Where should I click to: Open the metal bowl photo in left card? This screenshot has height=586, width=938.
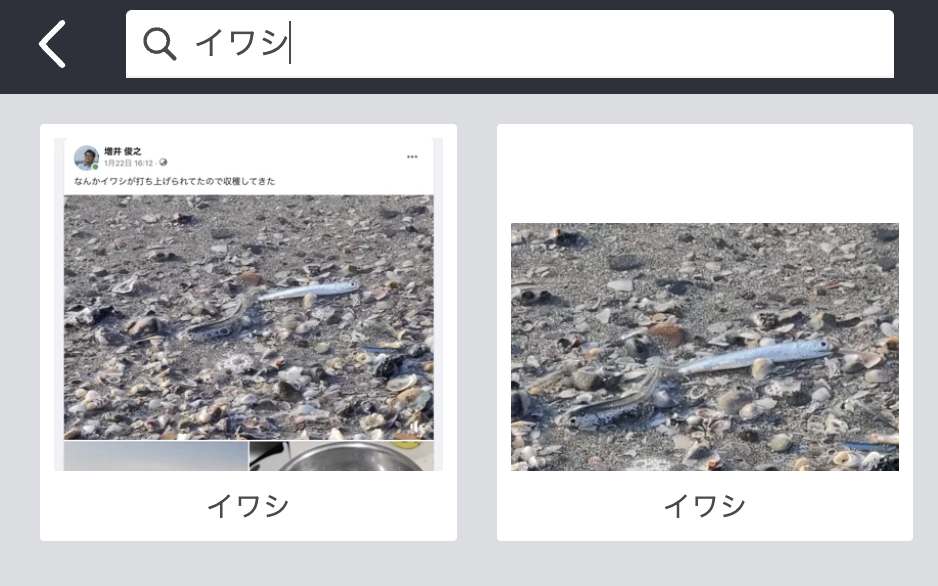[342, 456]
